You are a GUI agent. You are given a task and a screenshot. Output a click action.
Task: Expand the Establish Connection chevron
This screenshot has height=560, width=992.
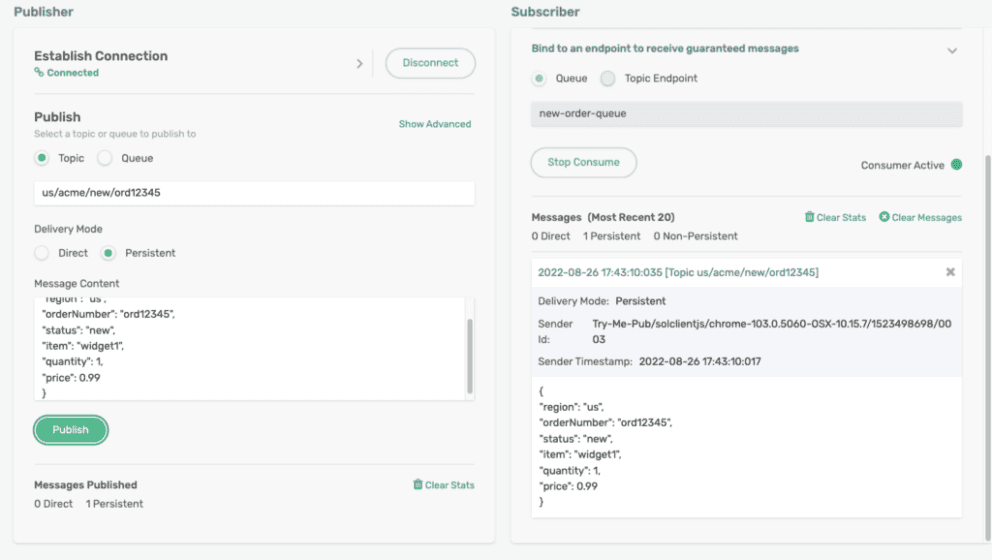click(x=360, y=64)
